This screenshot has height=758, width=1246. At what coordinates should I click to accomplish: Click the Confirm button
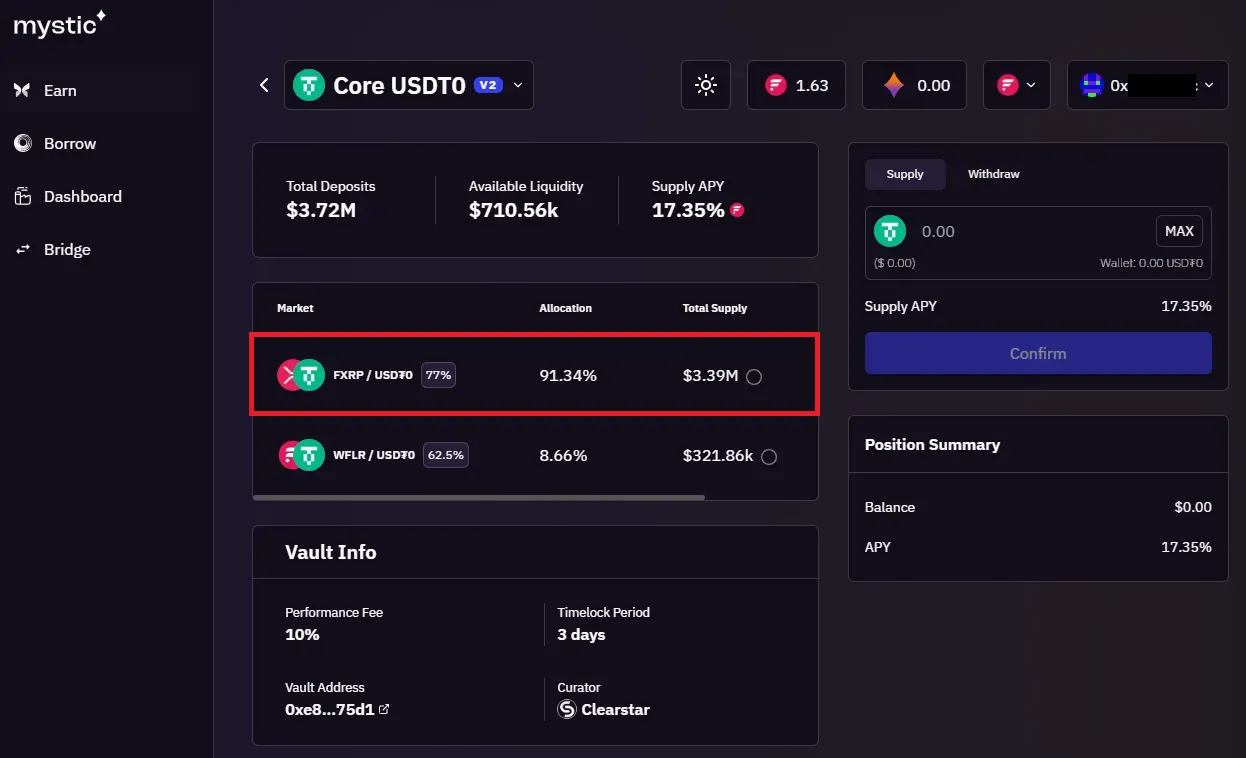click(x=1038, y=353)
